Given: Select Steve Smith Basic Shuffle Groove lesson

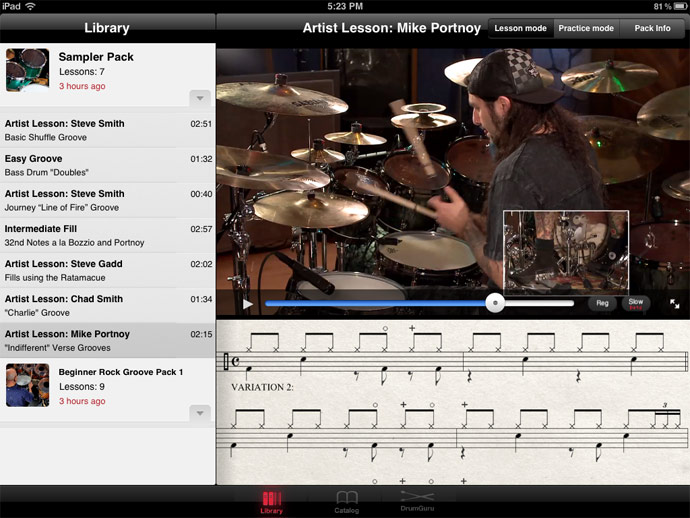Looking at the screenshot, I should click(108, 130).
